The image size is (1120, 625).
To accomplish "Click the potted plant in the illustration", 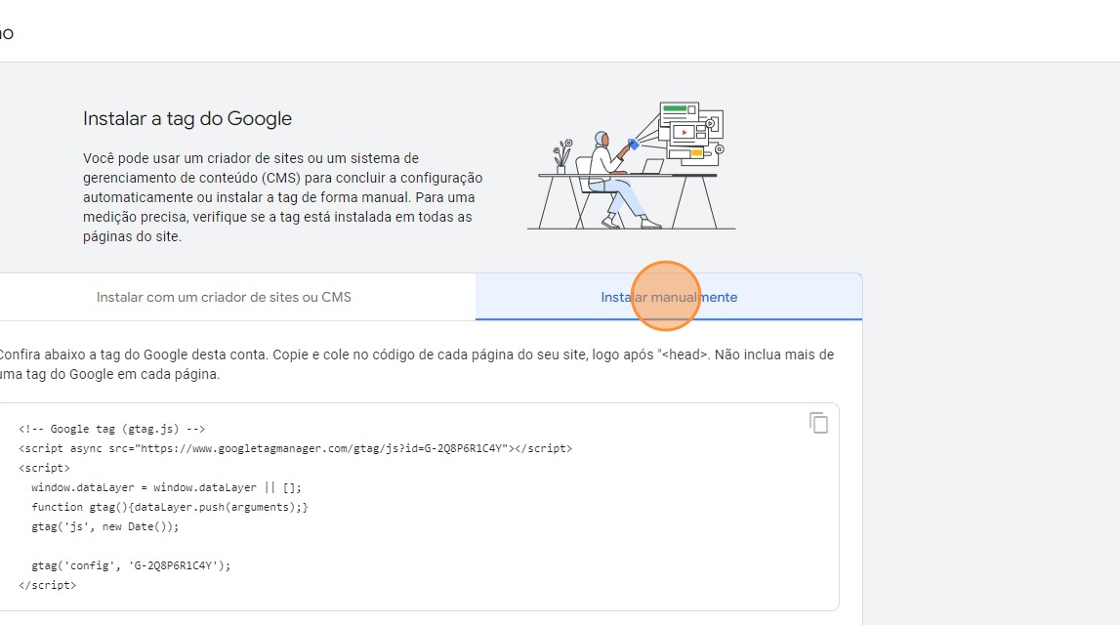I will pos(562,157).
